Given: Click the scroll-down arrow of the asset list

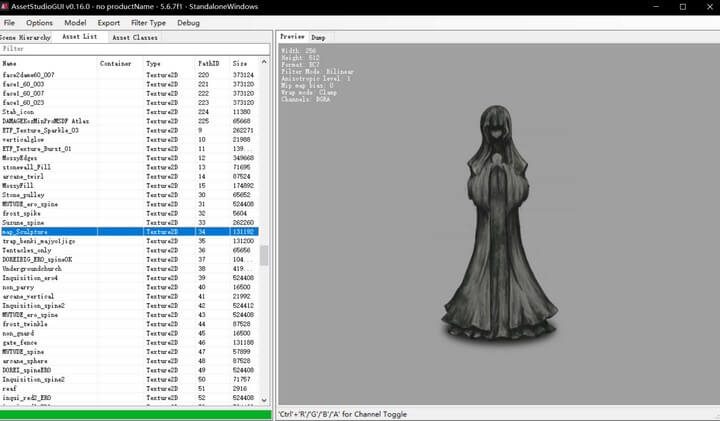Looking at the screenshot, I should (x=265, y=401).
